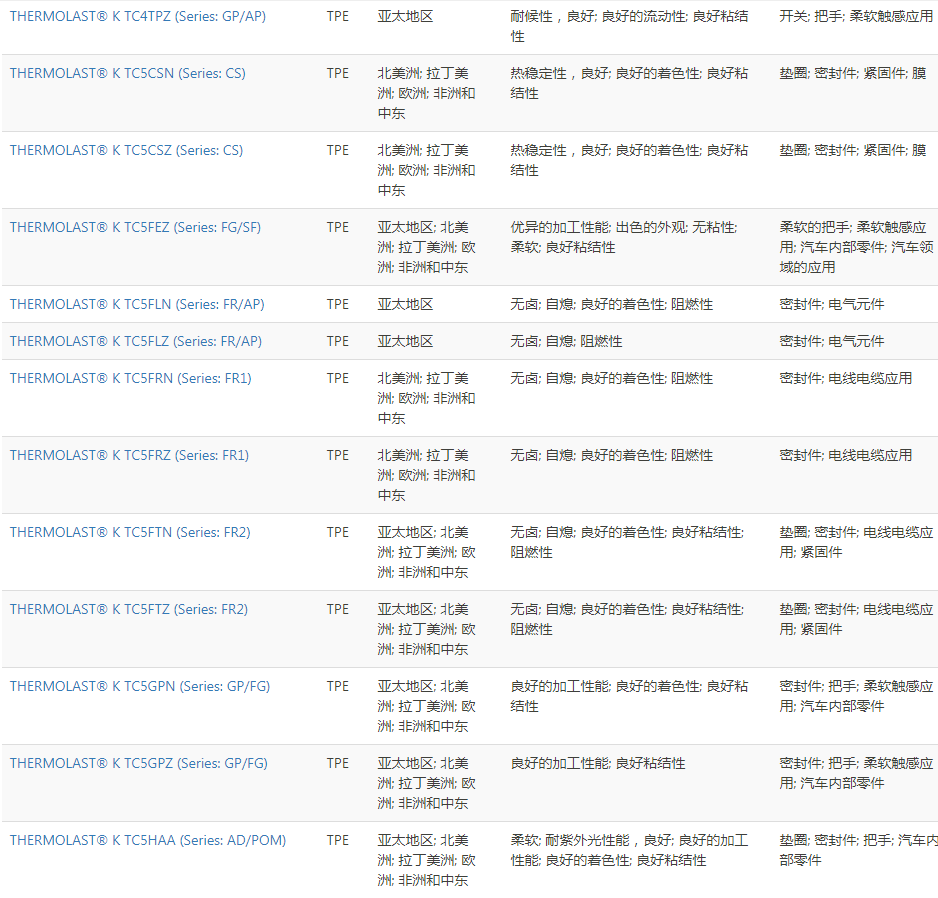The height and width of the screenshot is (898, 938).
Task: Select TPE cell in TC5CSN row
Action: [338, 74]
